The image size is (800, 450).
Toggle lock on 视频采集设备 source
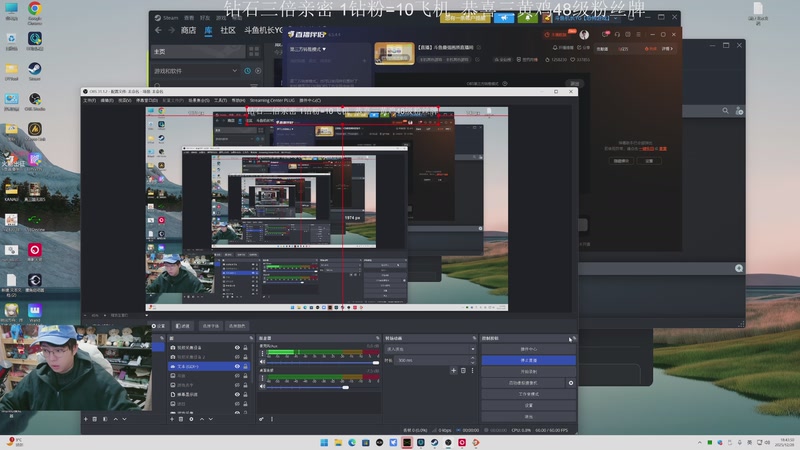pos(245,347)
